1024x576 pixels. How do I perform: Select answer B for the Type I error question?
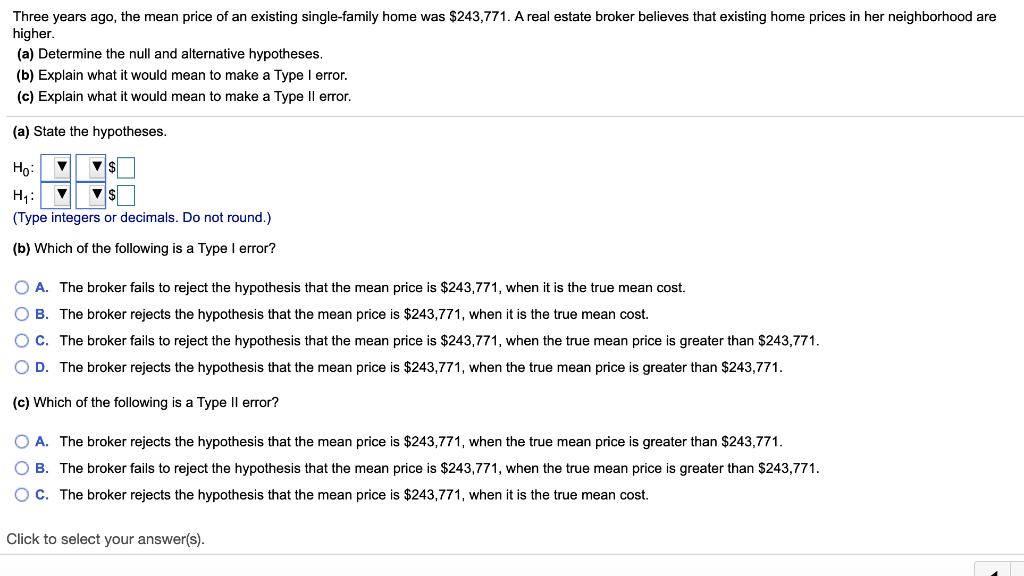point(22,314)
